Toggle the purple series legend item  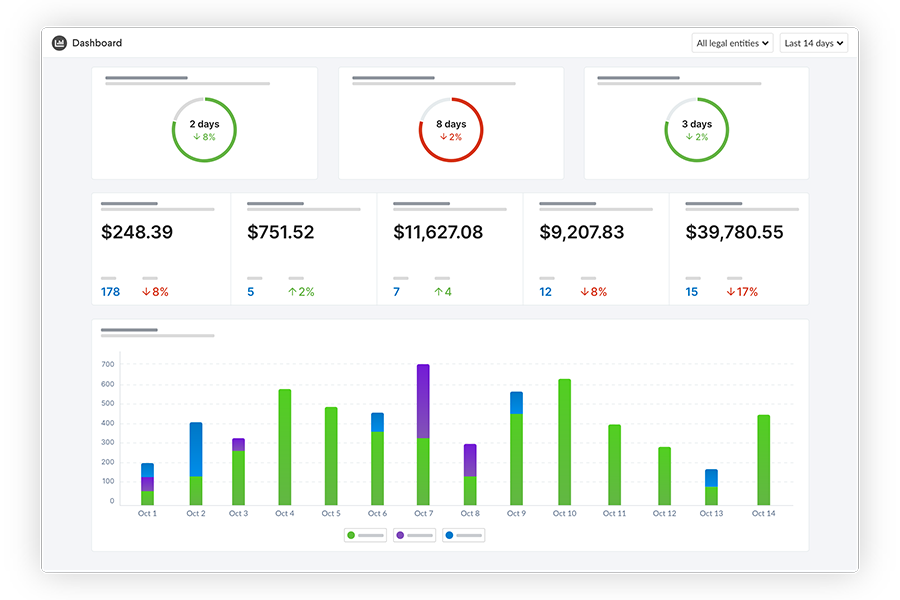pyautogui.click(x=414, y=536)
